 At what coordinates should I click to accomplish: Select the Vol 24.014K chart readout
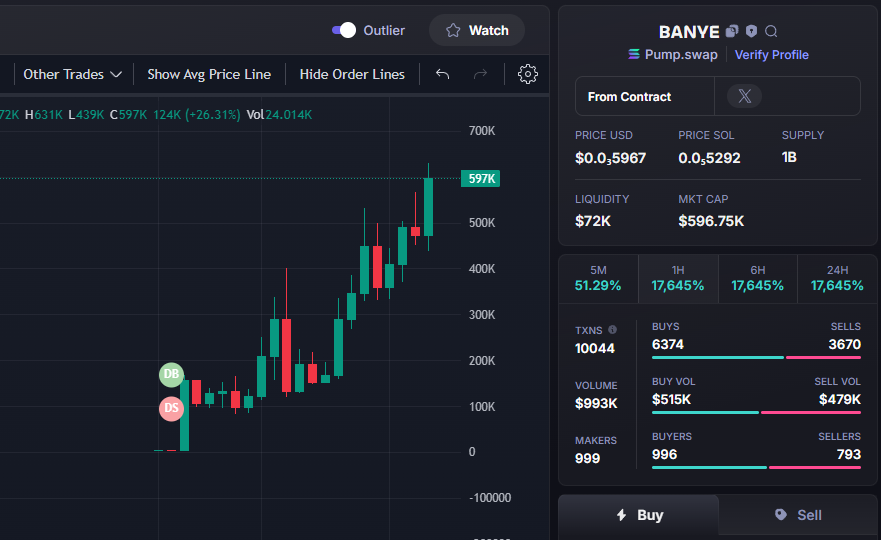click(279, 115)
